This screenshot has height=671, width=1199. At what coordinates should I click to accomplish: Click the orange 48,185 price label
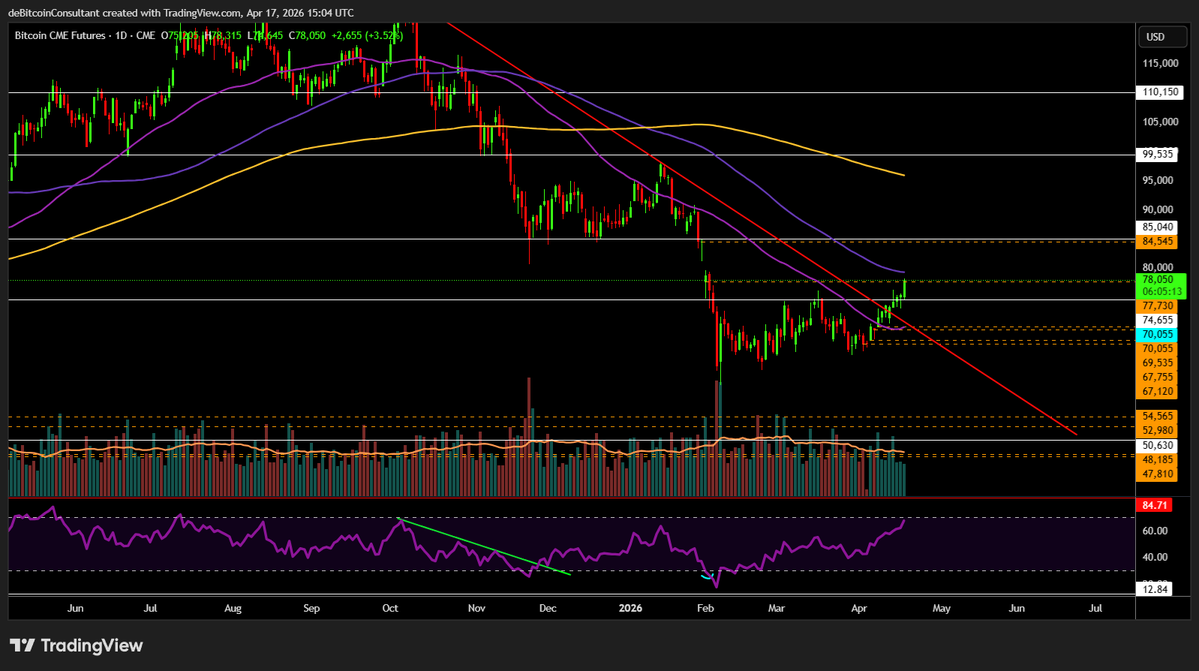pos(1158,460)
